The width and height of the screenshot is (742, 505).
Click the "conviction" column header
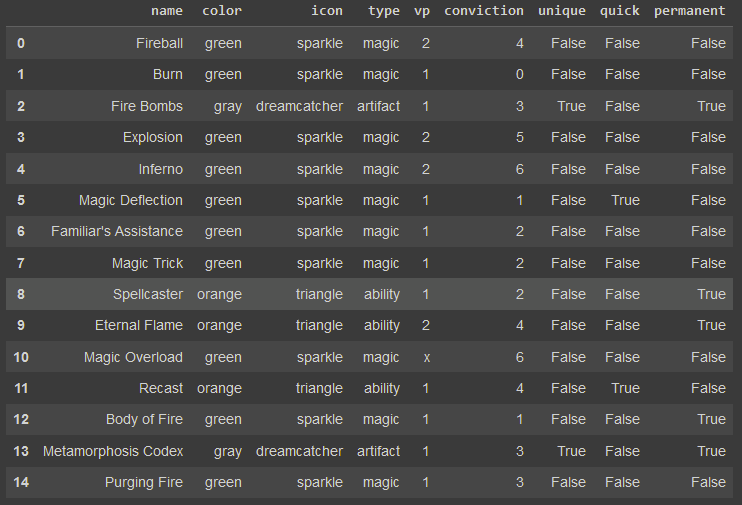tap(483, 11)
